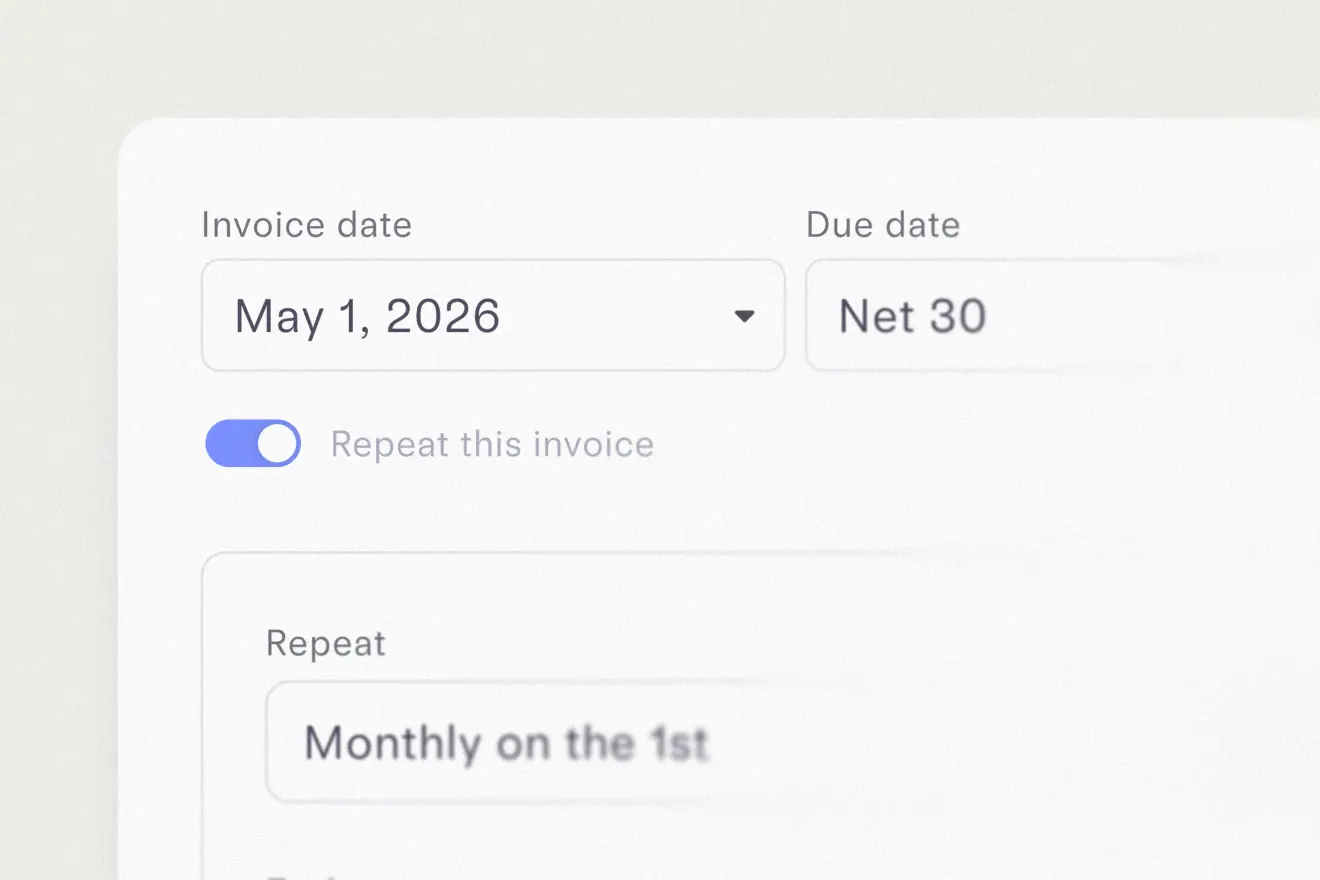Click the Invoice date label
This screenshot has height=880, width=1320.
point(306,224)
